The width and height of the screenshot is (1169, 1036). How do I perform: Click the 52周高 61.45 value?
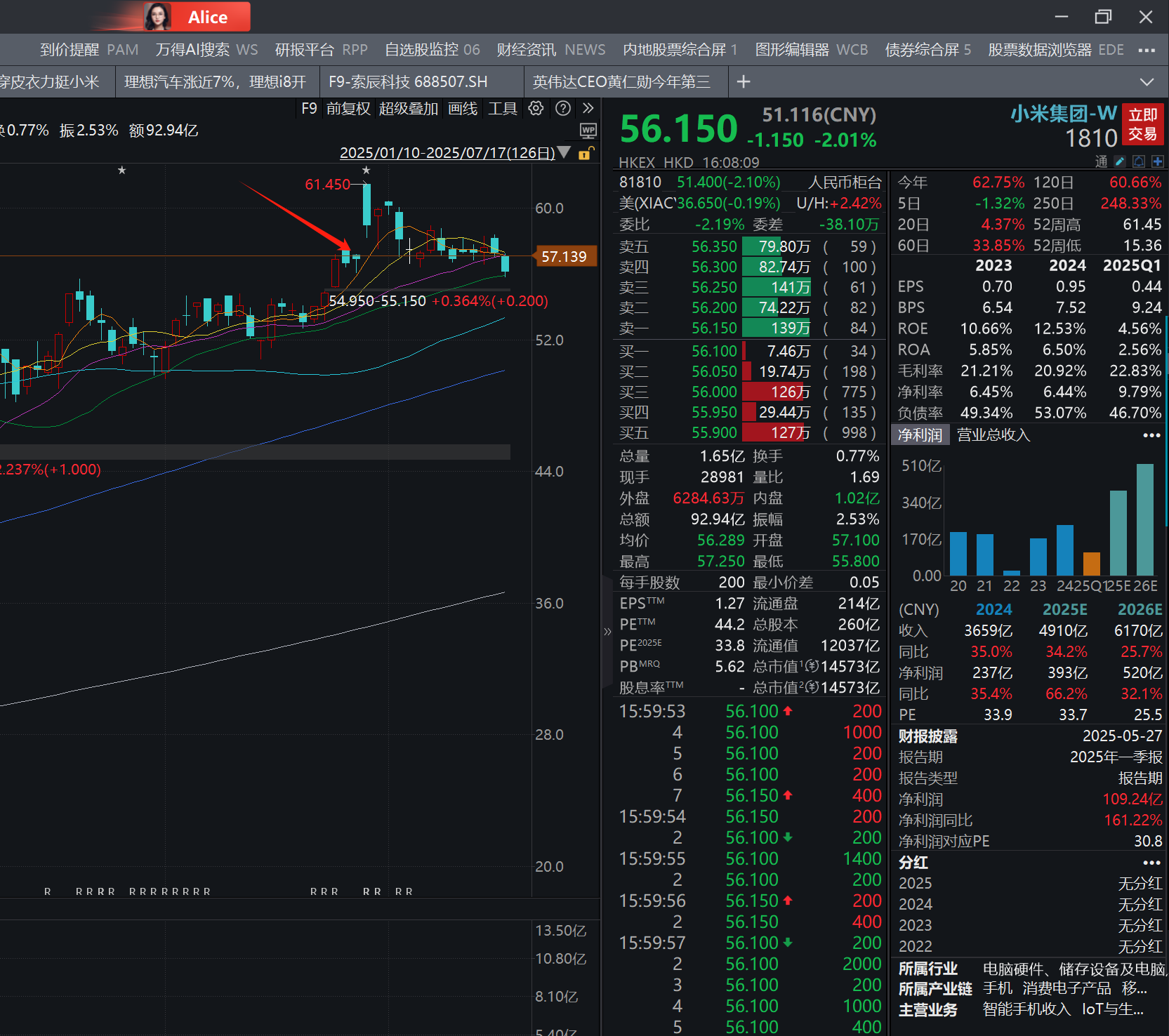point(1142,225)
